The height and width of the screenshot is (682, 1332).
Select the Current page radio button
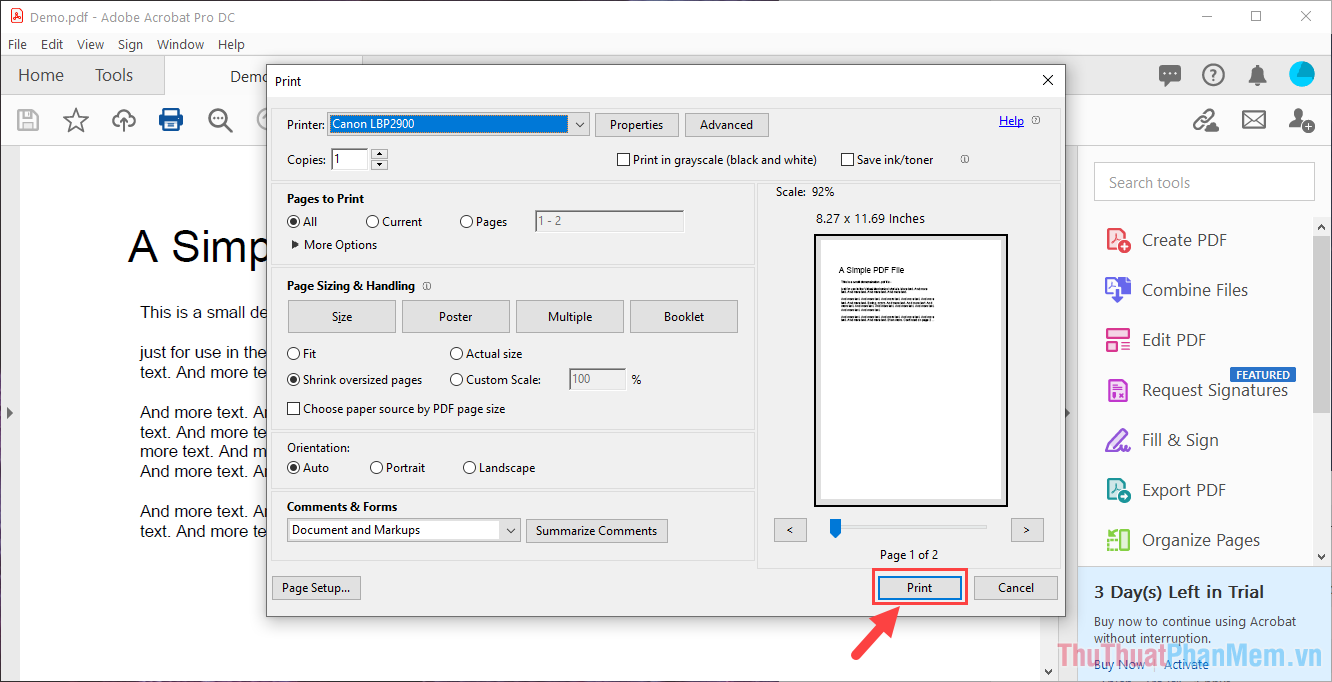[372, 222]
